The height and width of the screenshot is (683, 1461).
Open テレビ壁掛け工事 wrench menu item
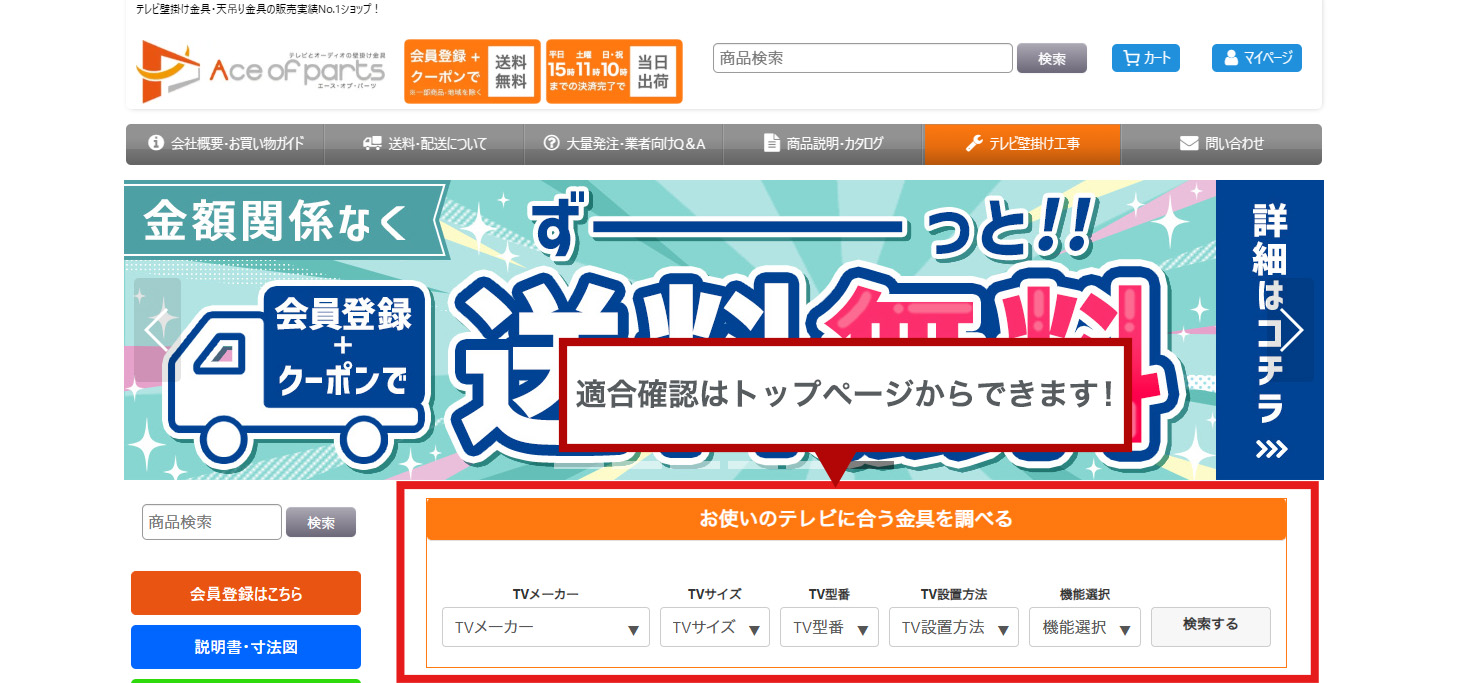[x=1022, y=144]
